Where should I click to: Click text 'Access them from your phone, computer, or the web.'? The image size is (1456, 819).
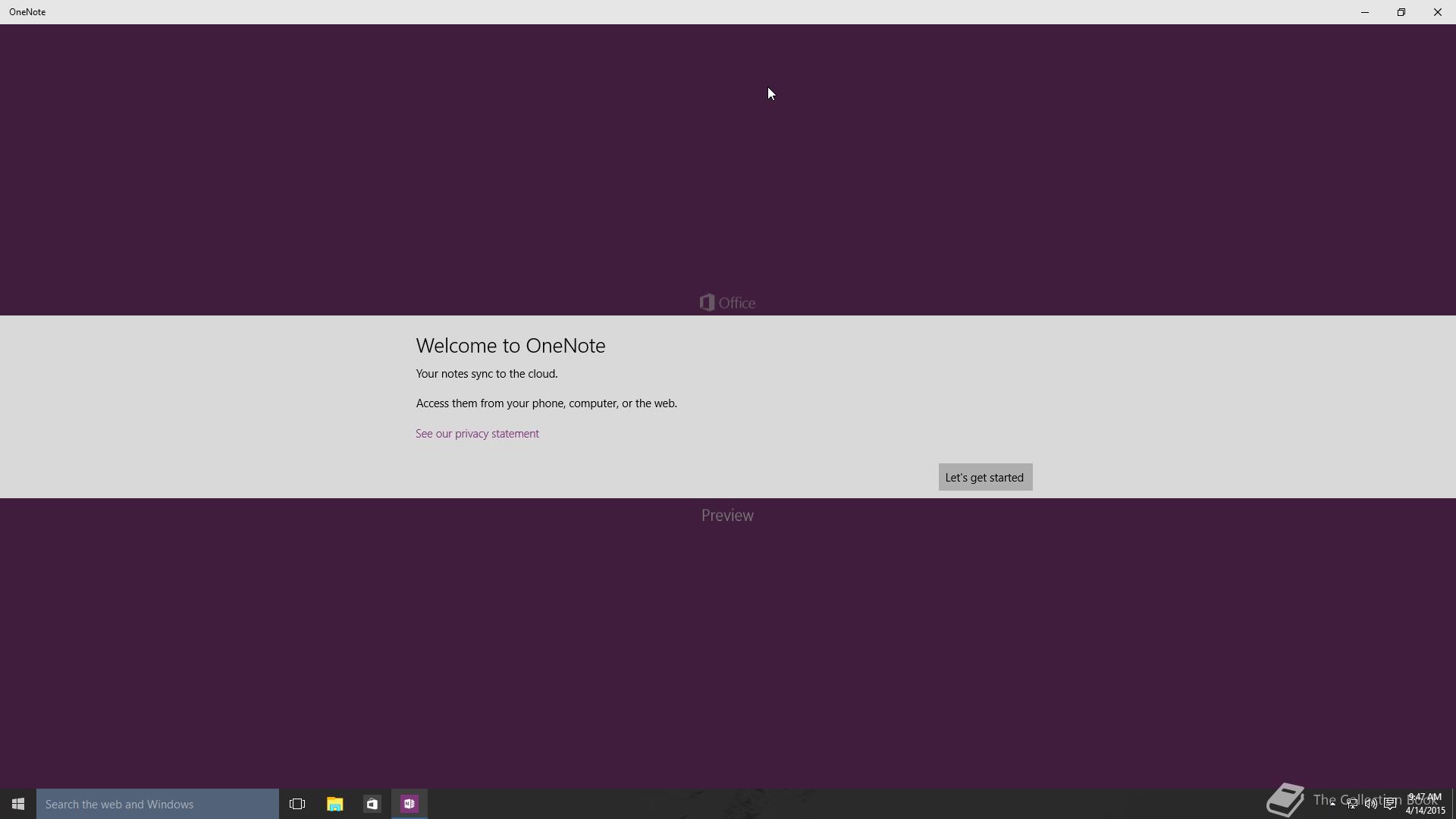pos(547,403)
